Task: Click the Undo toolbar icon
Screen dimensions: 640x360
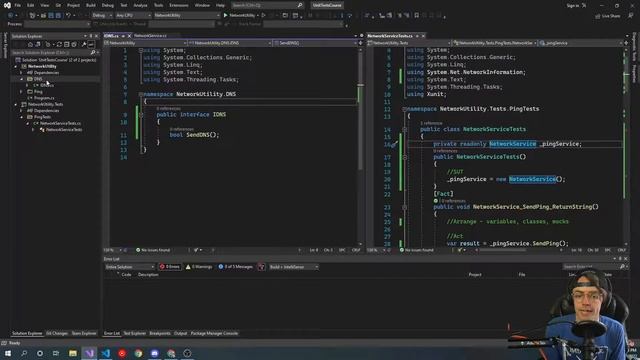Action: [69, 16]
